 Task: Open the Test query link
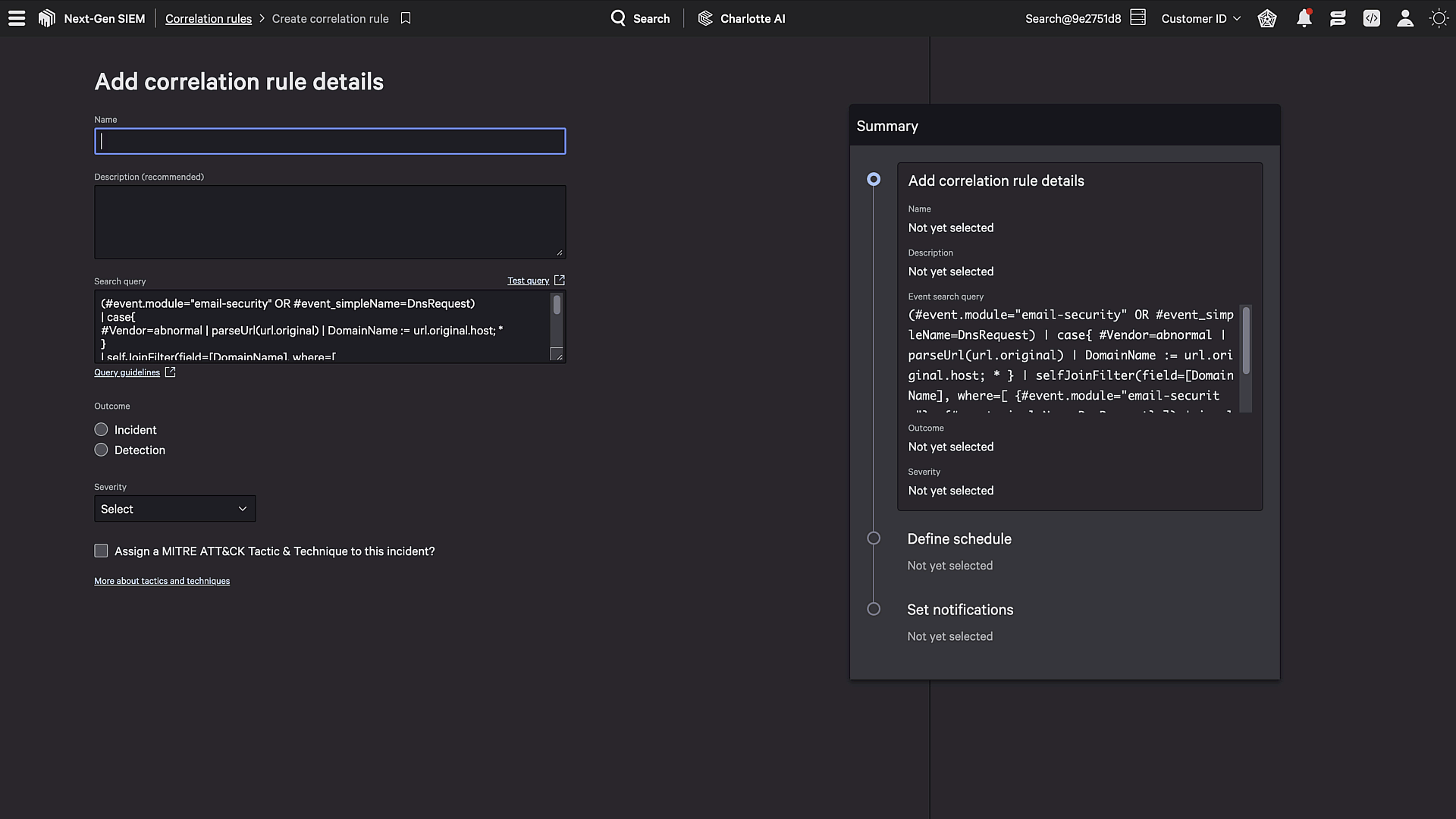529,281
